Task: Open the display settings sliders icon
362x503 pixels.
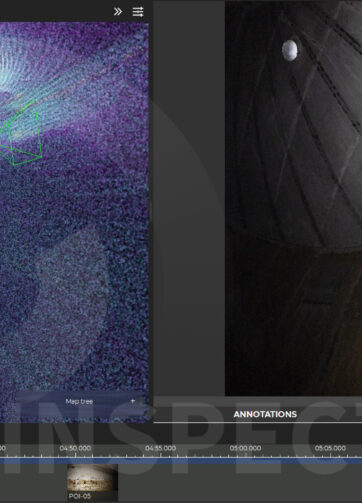Action: [x=138, y=12]
